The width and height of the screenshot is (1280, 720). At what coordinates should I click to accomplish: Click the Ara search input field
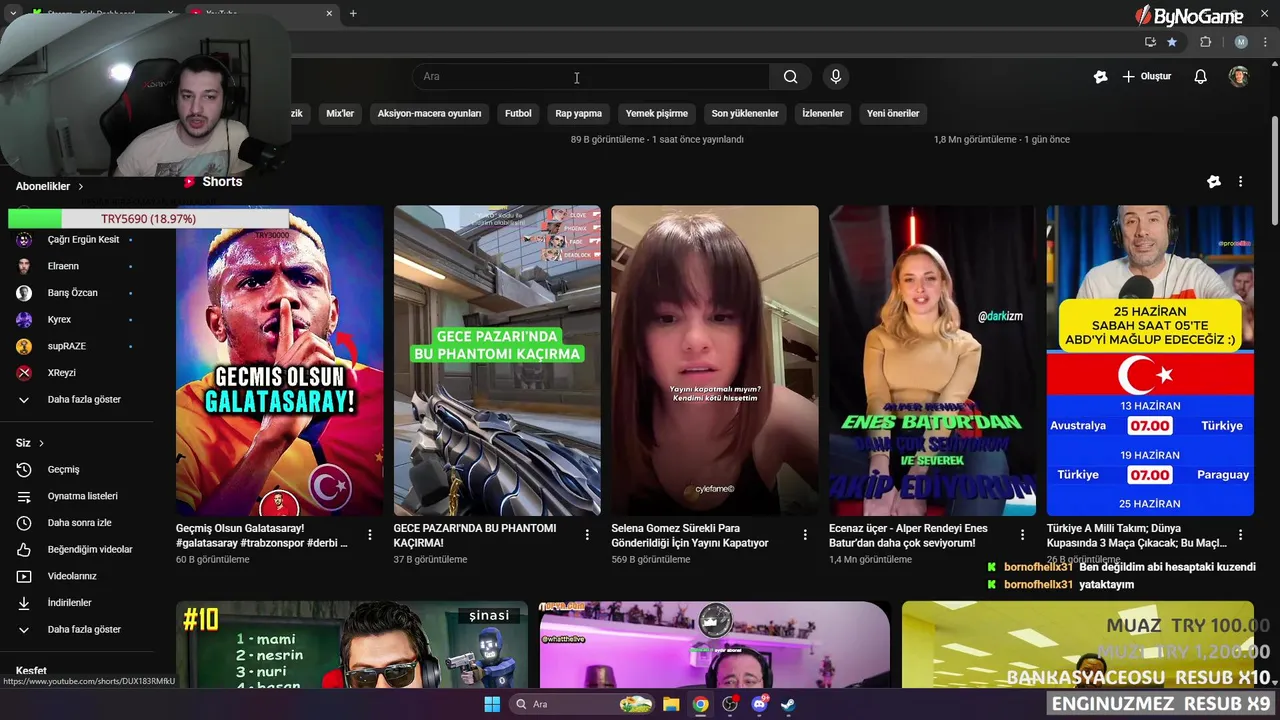(591, 76)
